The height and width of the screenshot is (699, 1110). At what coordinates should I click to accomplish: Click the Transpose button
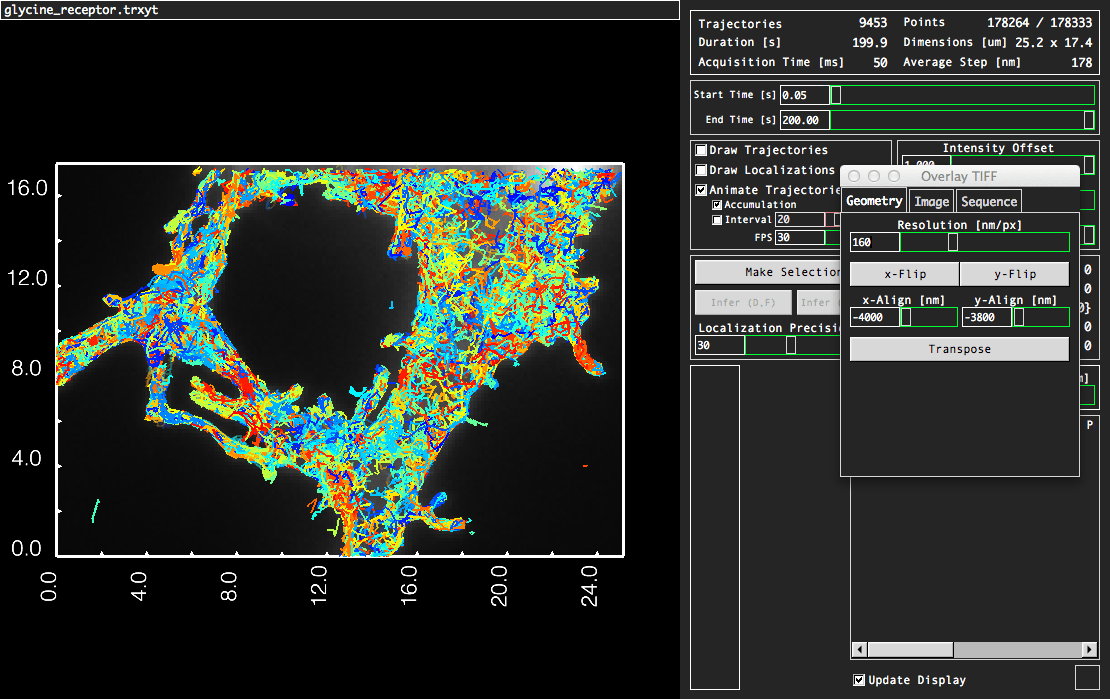click(959, 349)
